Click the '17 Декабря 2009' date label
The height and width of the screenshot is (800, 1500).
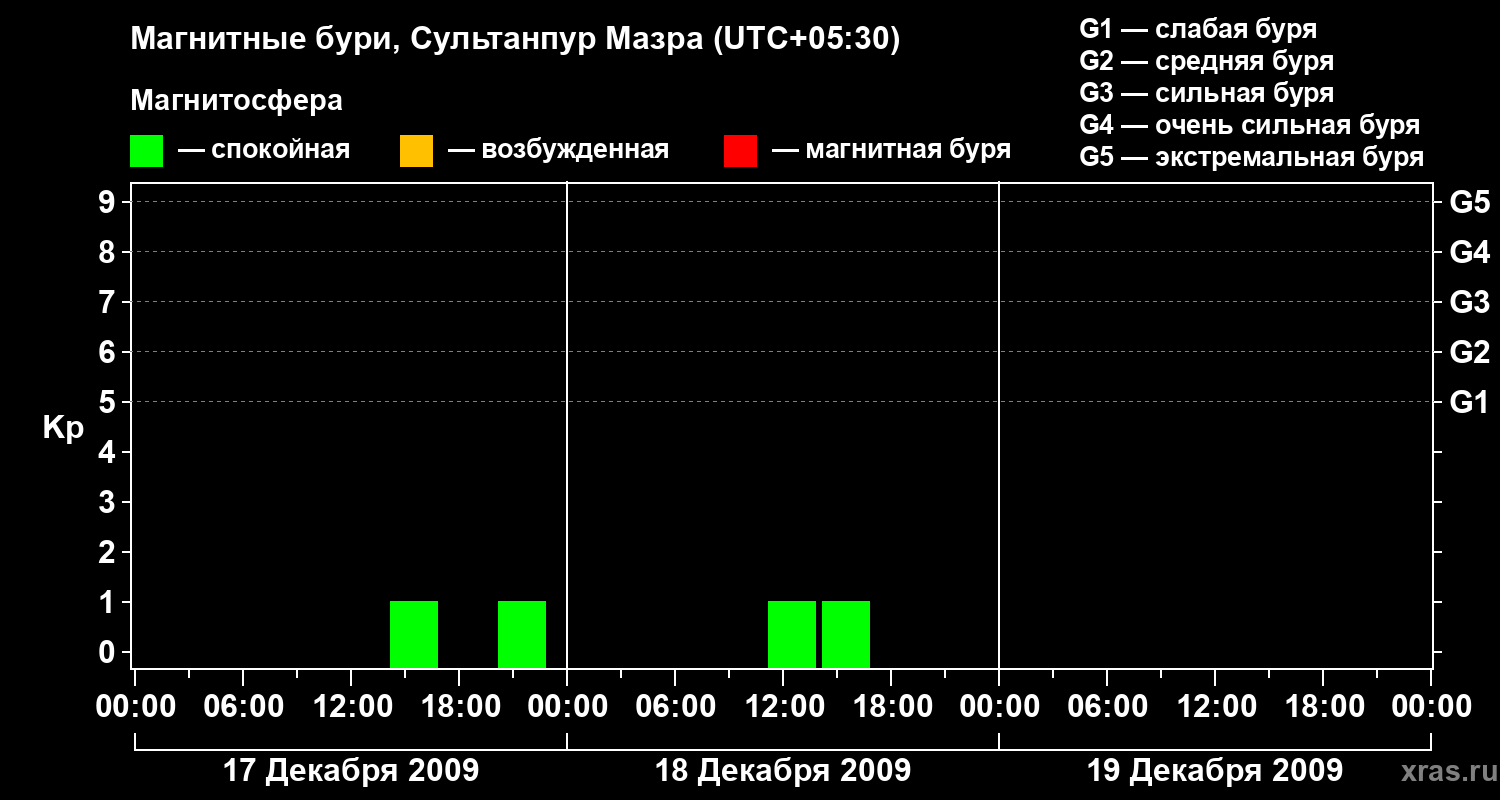pos(350,771)
